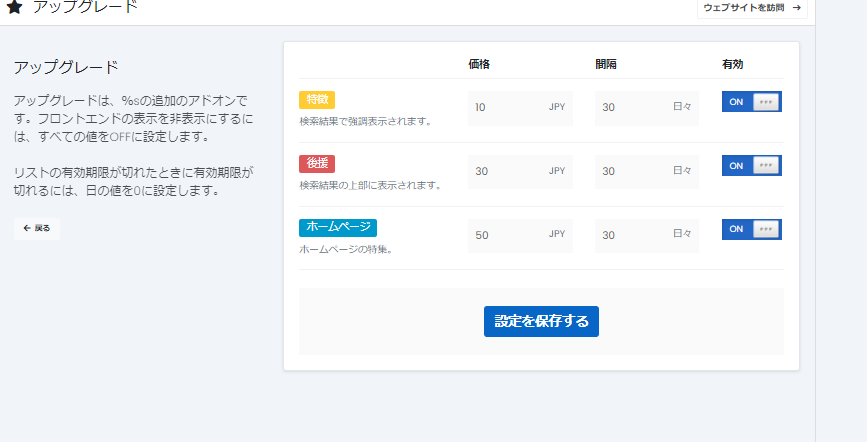867x442 pixels.
Task: Click the interval days field for ホームページ
Action: (x=632, y=235)
